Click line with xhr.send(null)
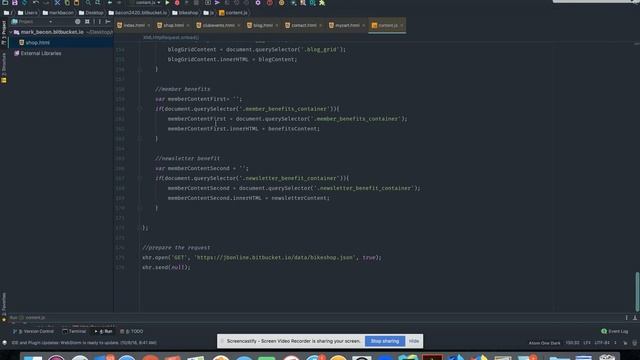The width and height of the screenshot is (640, 360). coord(166,267)
